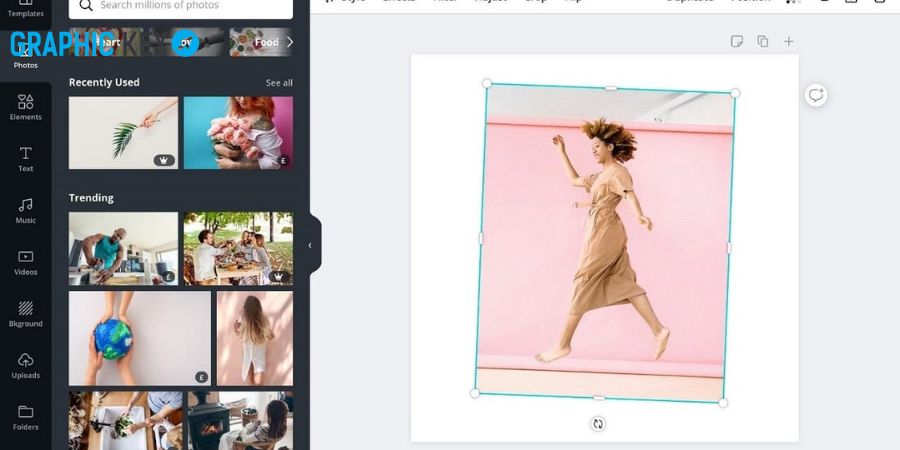The image size is (900, 450).
Task: Open the Music panel
Action: click(26, 211)
